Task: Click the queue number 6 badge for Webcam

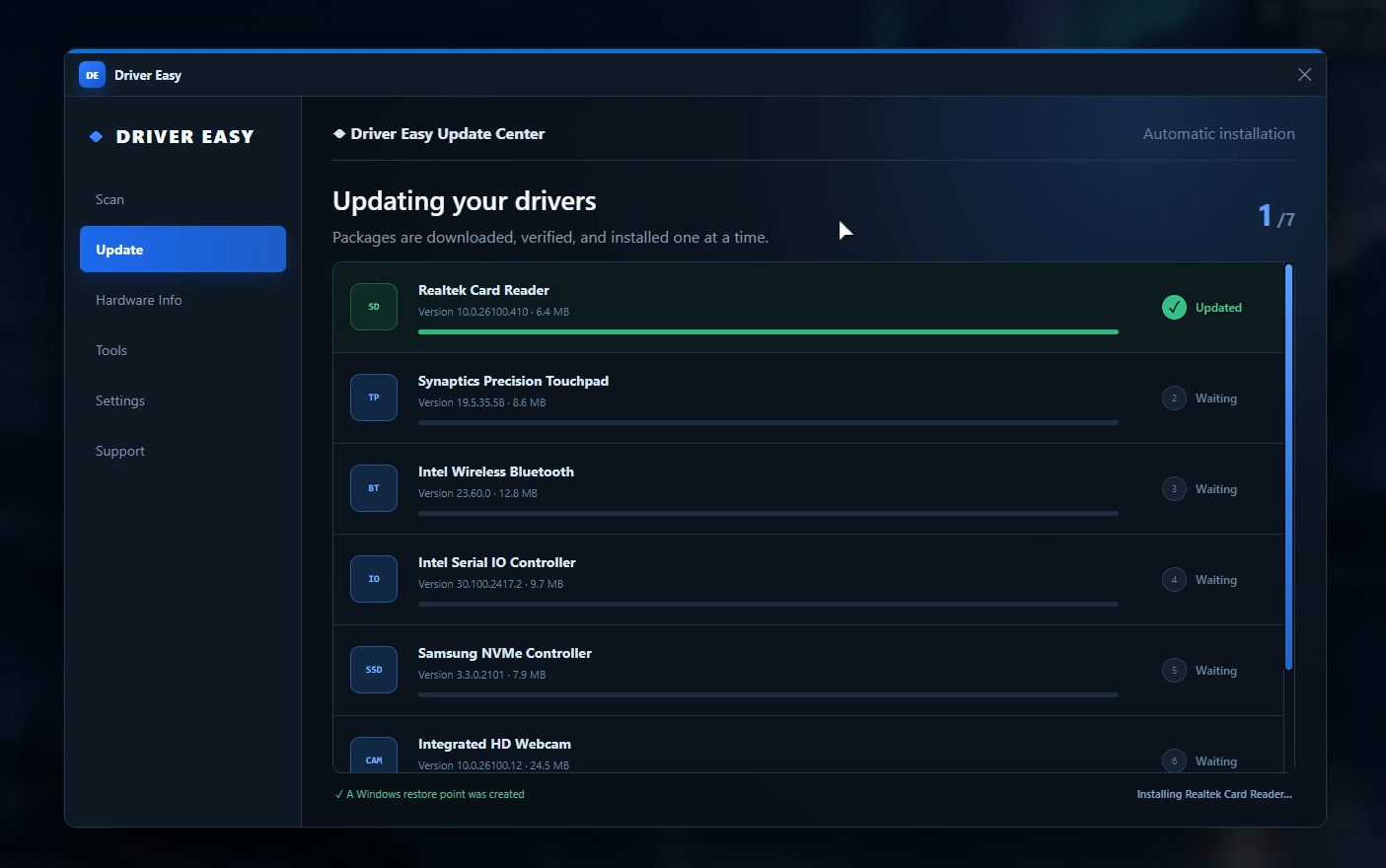Action: 1174,760
